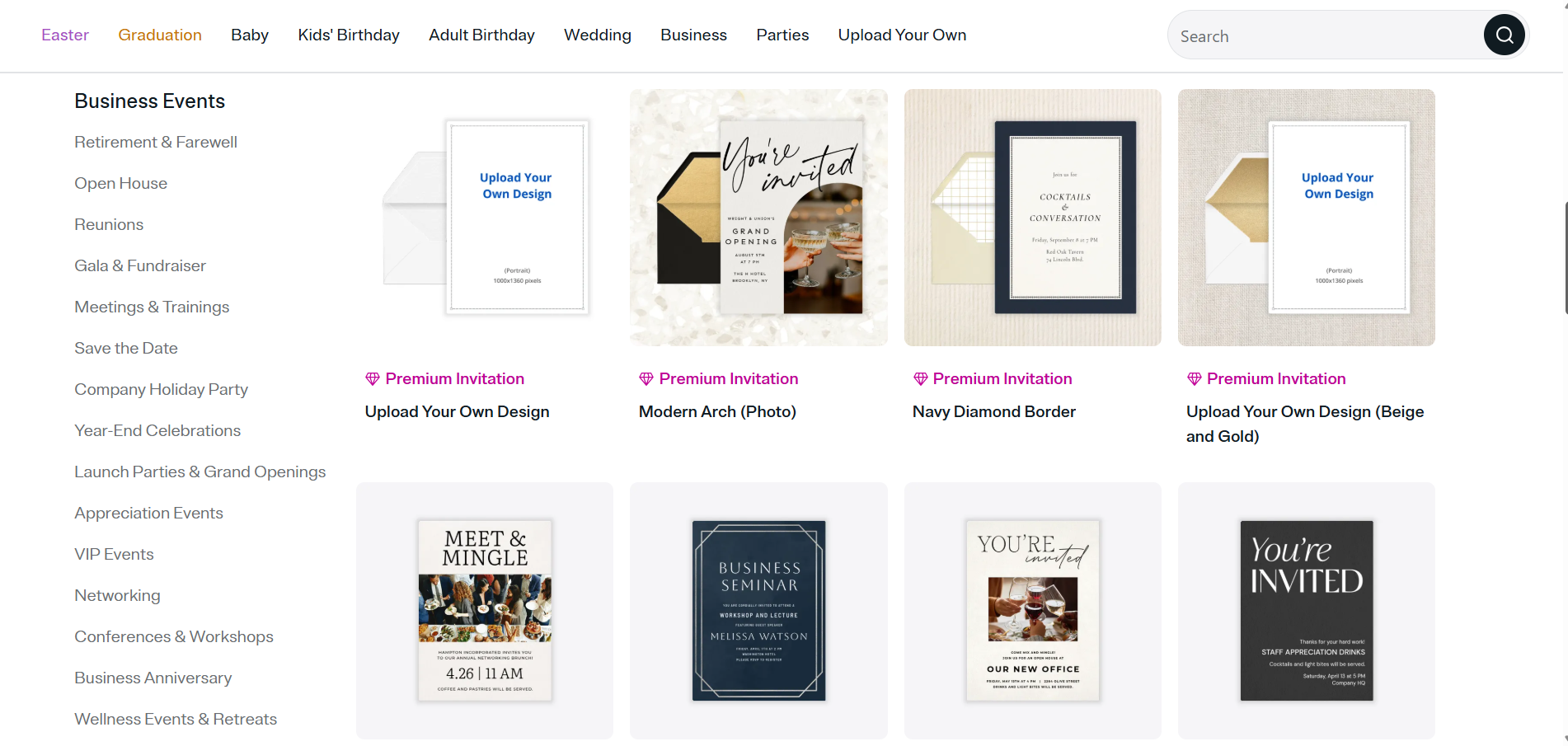Open Launch Parties & Grand Openings link

(200, 472)
